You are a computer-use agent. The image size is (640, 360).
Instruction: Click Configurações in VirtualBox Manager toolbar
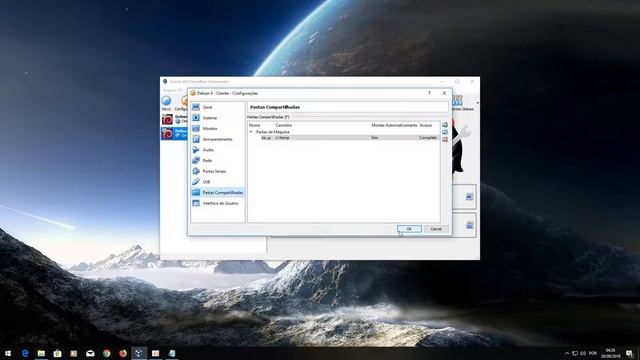(x=182, y=102)
